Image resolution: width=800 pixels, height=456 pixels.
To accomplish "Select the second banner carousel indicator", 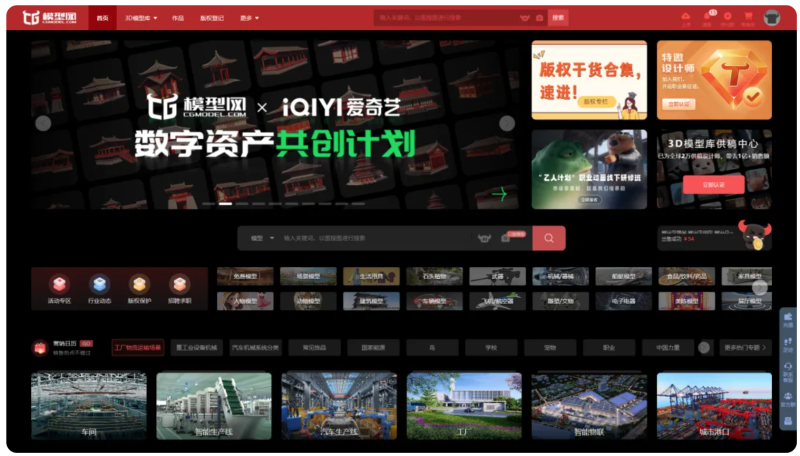I will [225, 204].
